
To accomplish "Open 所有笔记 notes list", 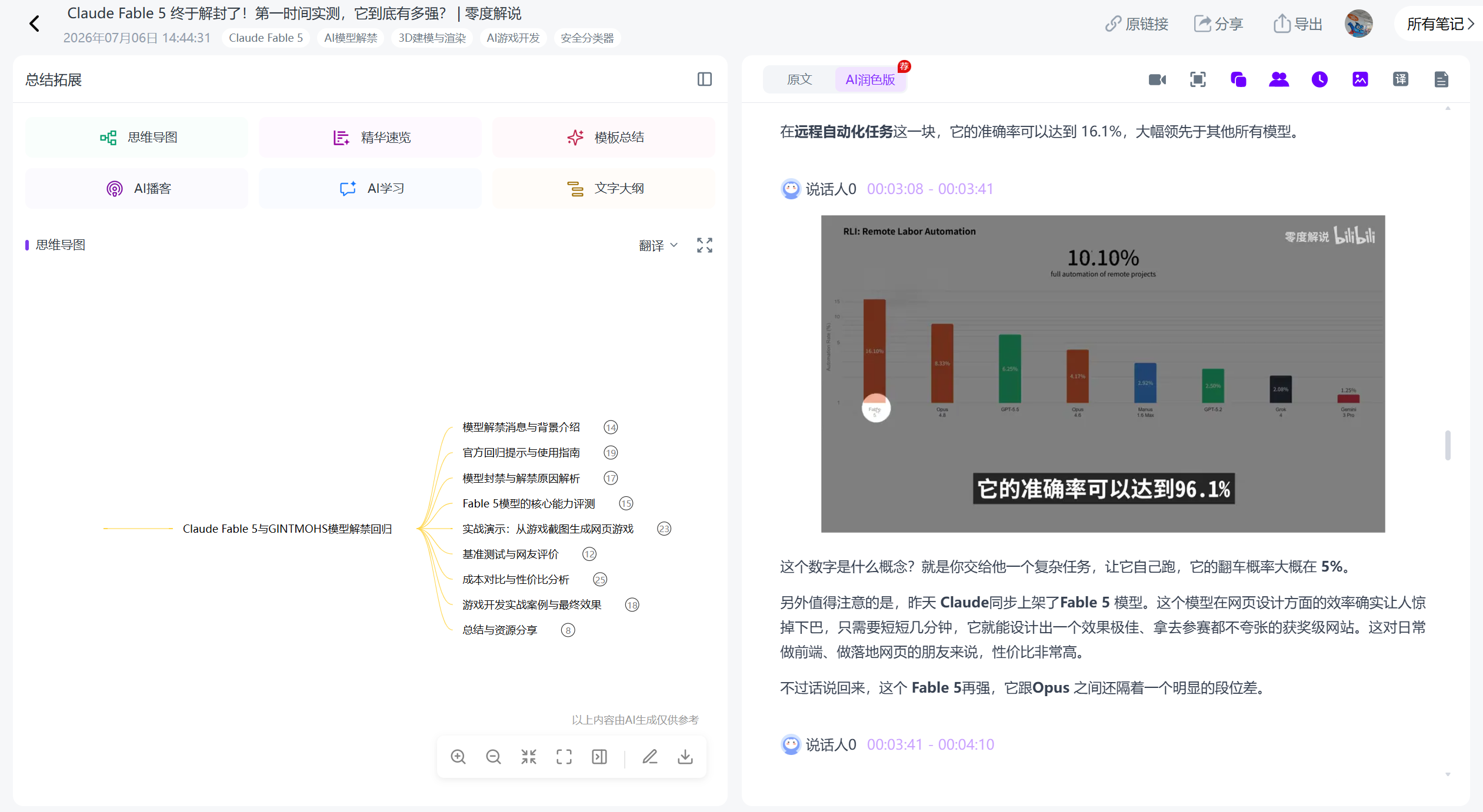I will (1440, 24).
